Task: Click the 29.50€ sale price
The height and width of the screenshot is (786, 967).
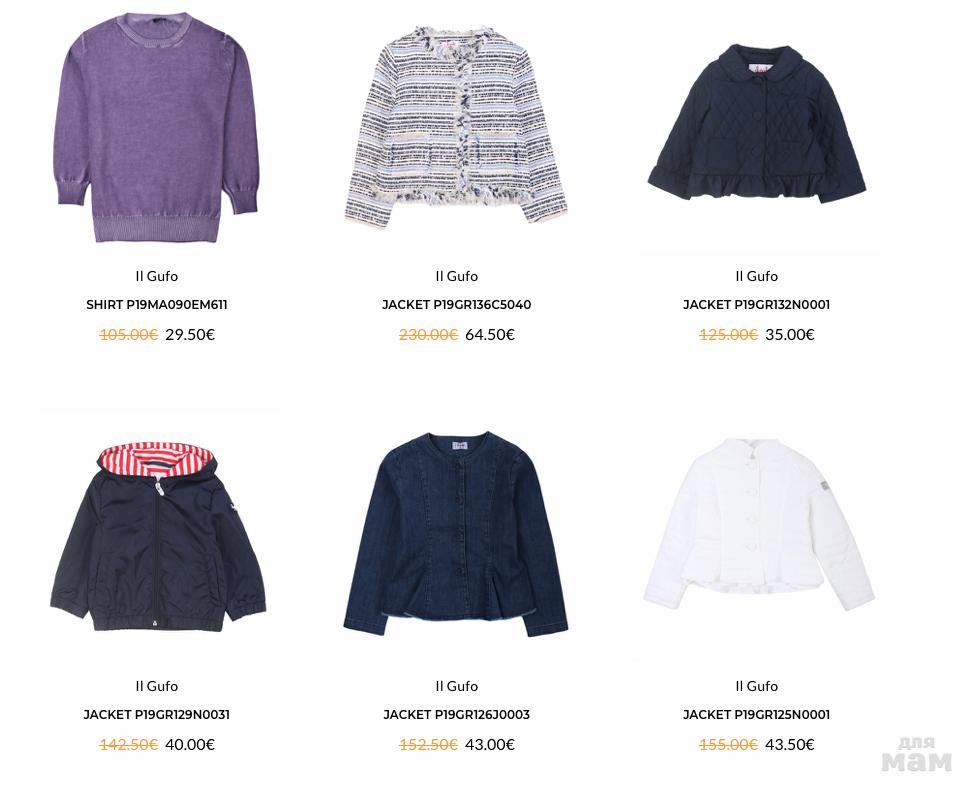Action: coord(190,335)
